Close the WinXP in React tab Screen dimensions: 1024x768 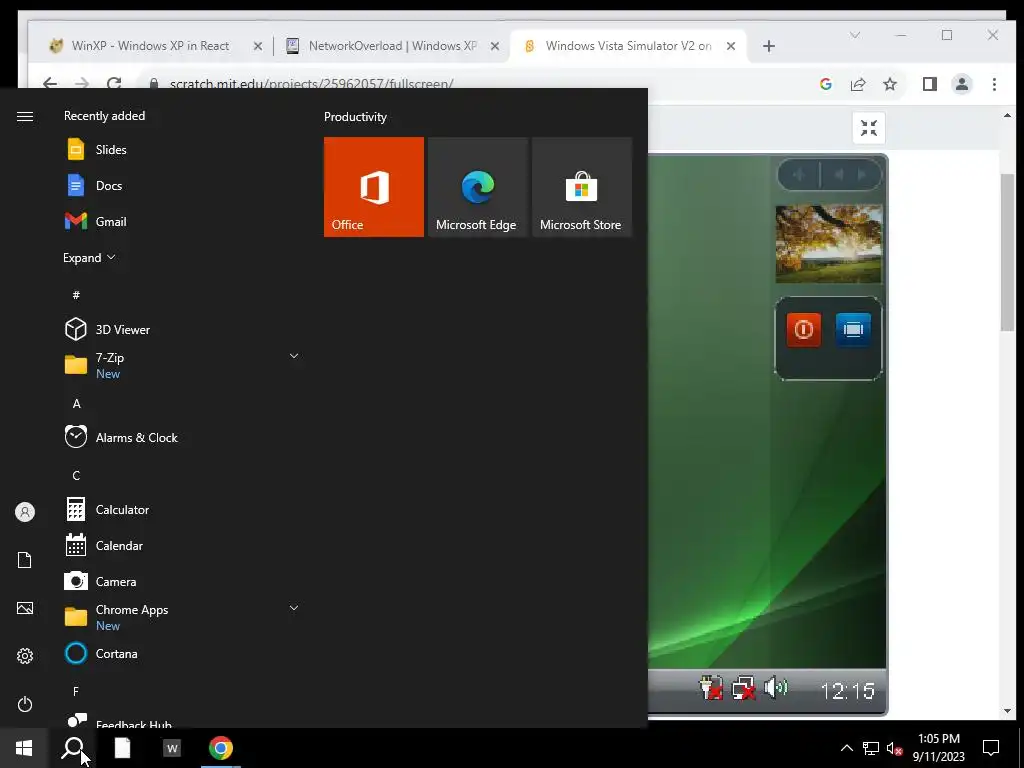(257, 46)
